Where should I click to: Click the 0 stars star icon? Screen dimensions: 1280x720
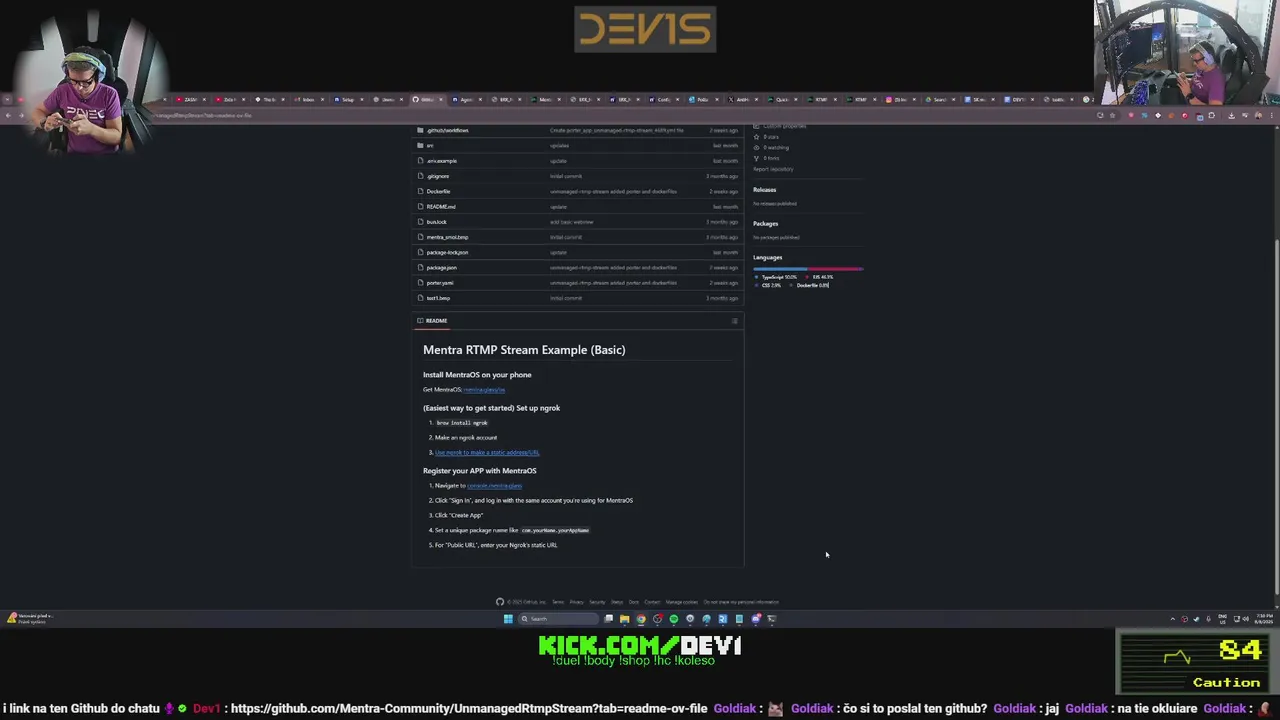coord(756,137)
